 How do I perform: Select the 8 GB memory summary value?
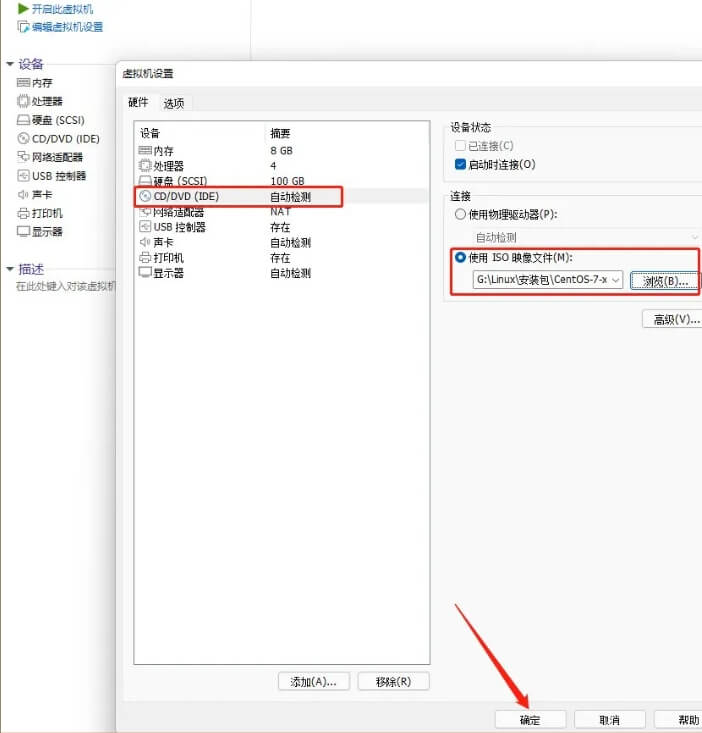tap(281, 151)
